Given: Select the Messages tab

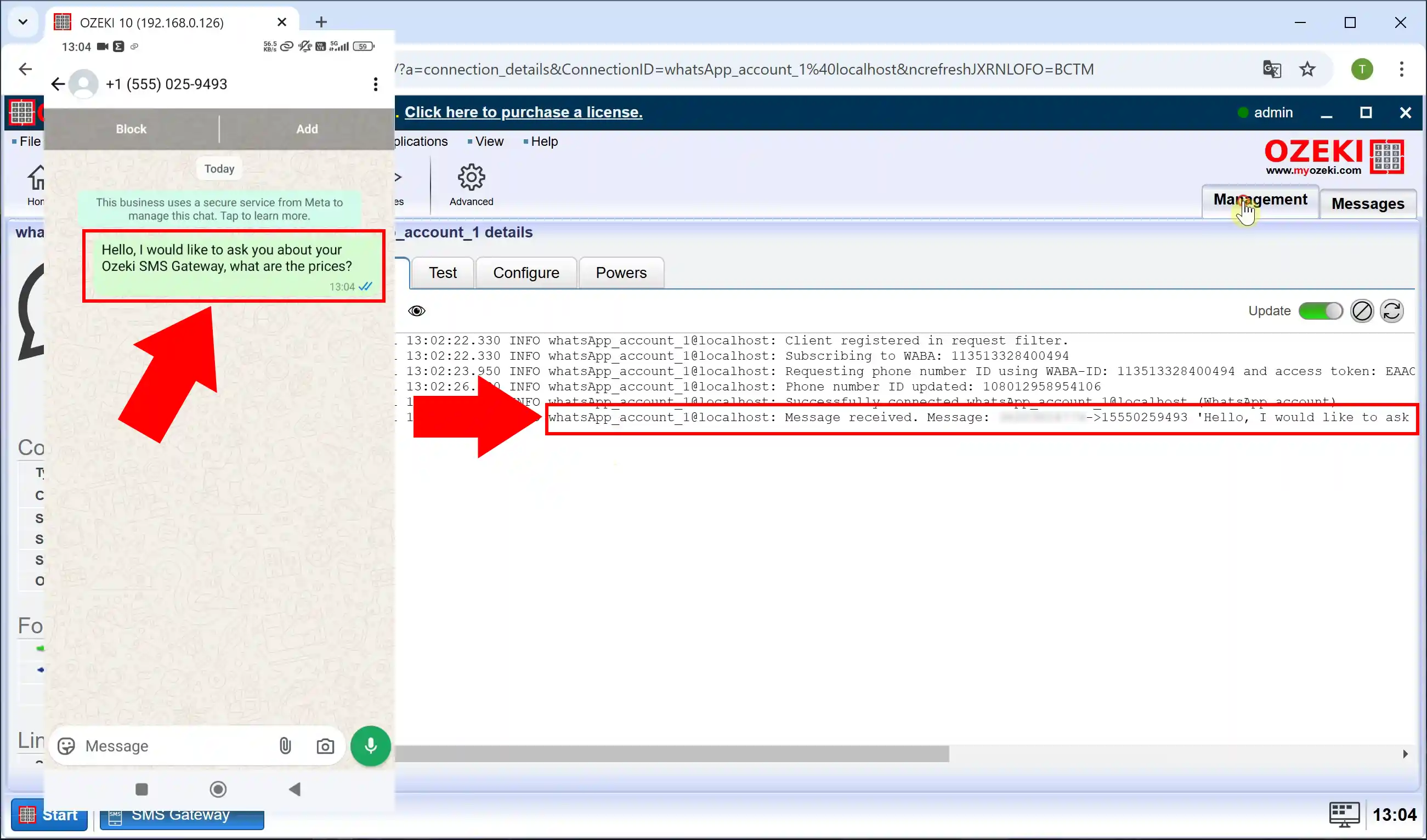Looking at the screenshot, I should pyautogui.click(x=1368, y=203).
